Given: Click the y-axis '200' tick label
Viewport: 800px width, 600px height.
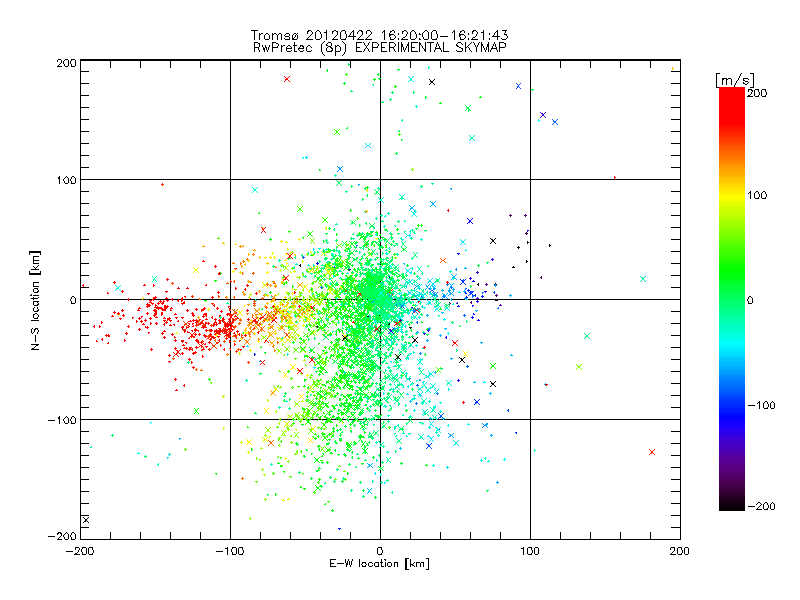Looking at the screenshot, I should point(66,63).
